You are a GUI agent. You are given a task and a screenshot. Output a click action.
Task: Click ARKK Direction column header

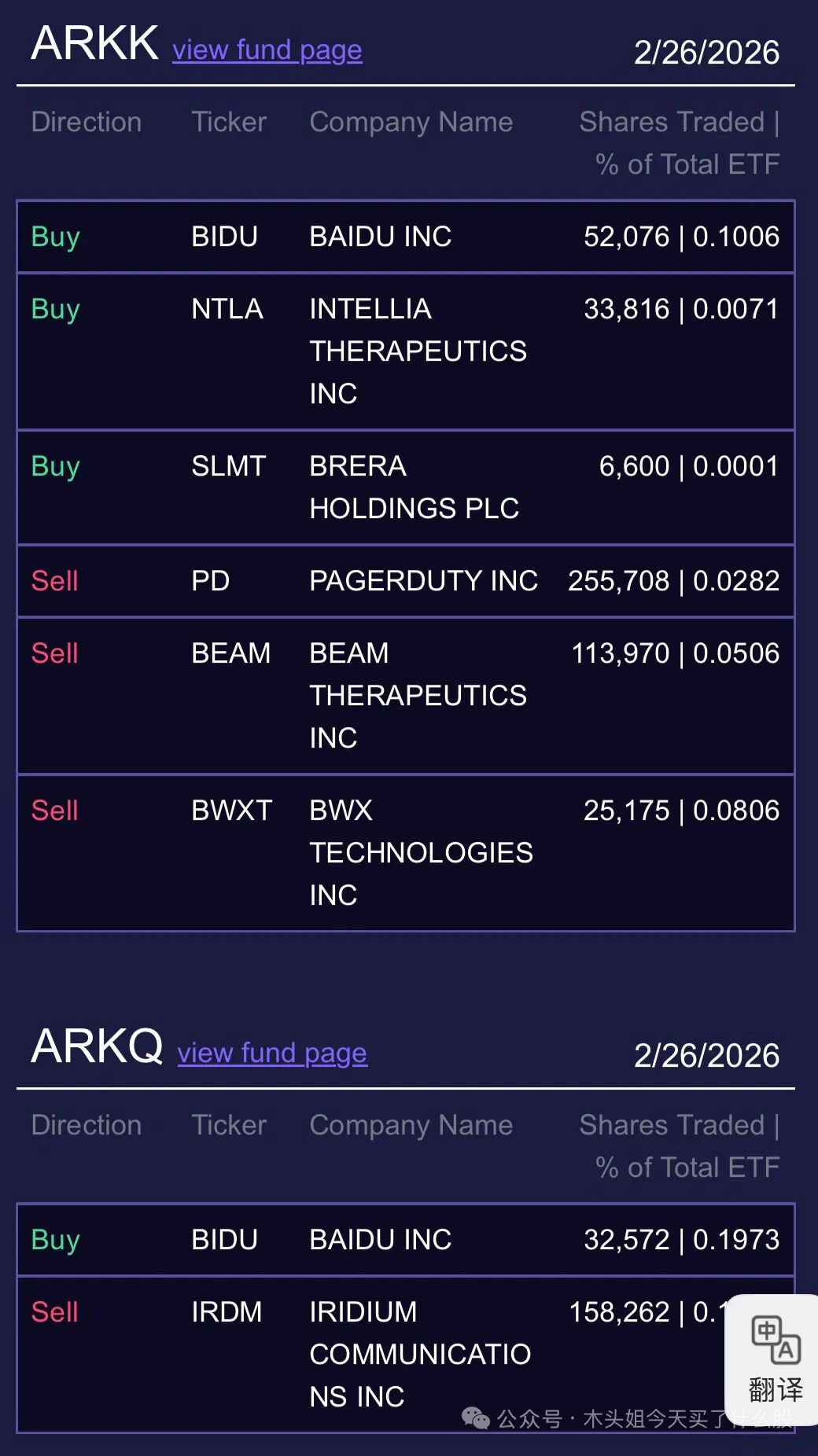[87, 123]
